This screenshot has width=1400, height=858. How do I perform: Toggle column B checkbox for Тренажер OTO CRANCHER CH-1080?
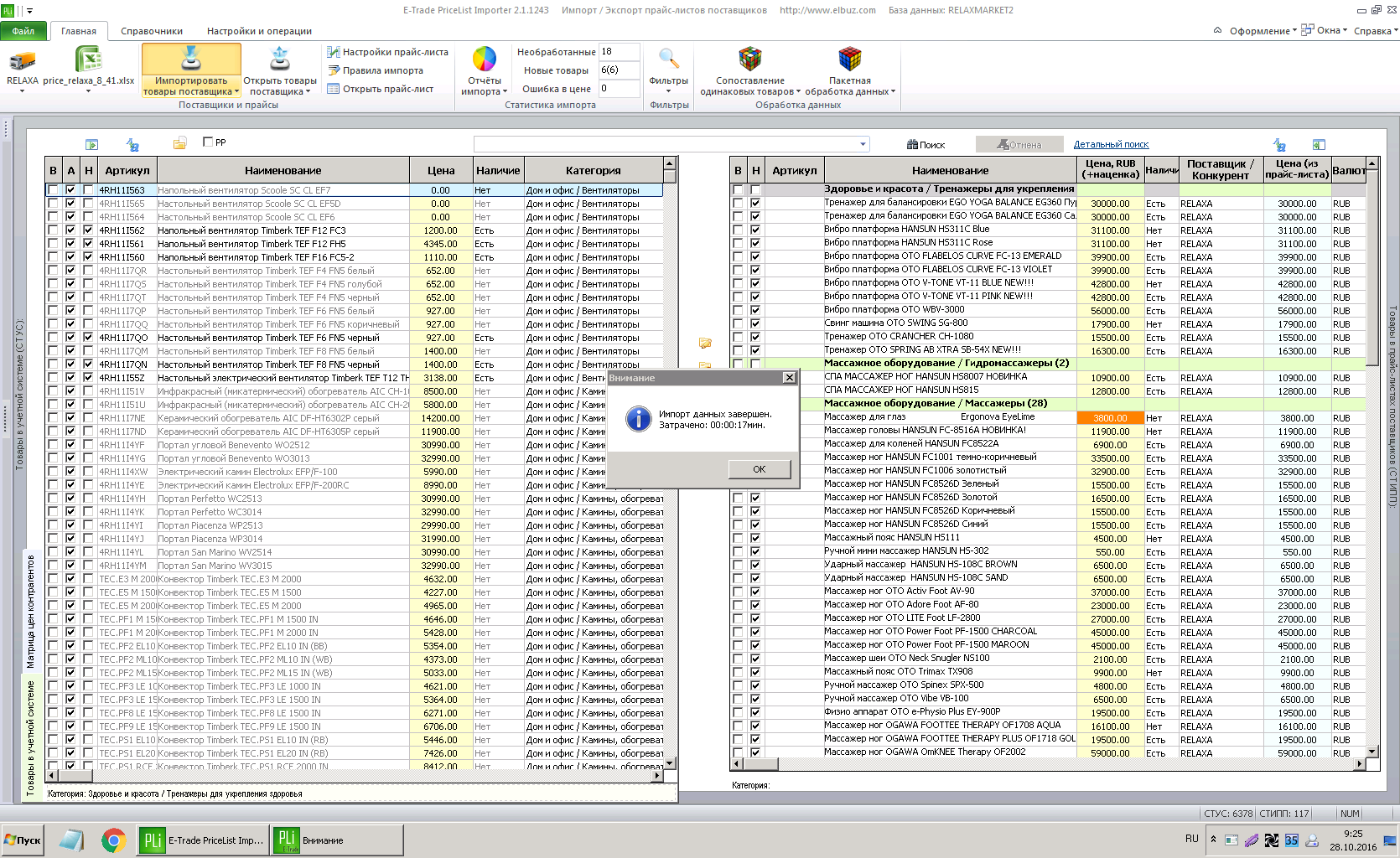point(738,337)
